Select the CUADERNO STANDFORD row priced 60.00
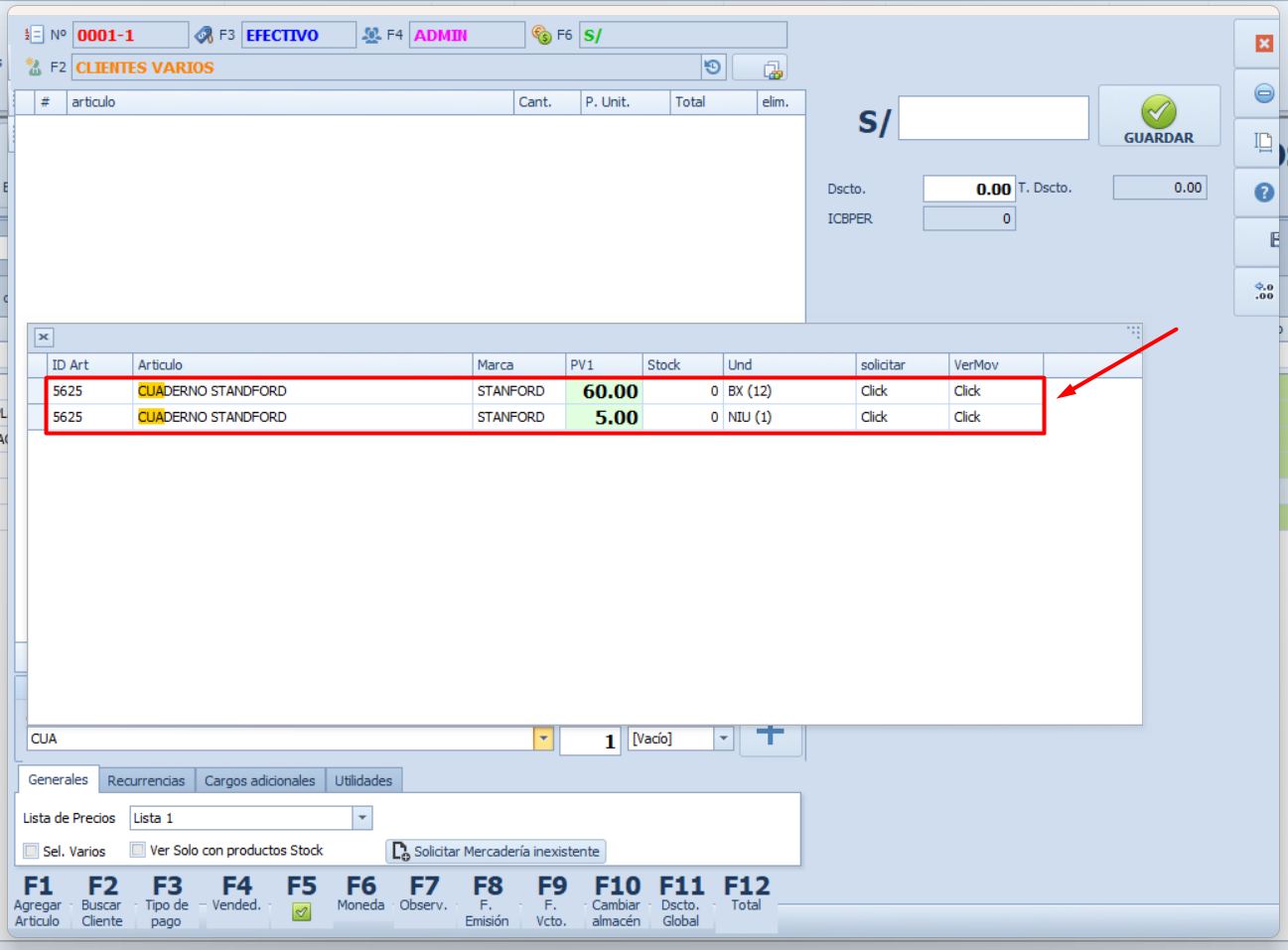This screenshot has height=950, width=1288. coord(545,391)
